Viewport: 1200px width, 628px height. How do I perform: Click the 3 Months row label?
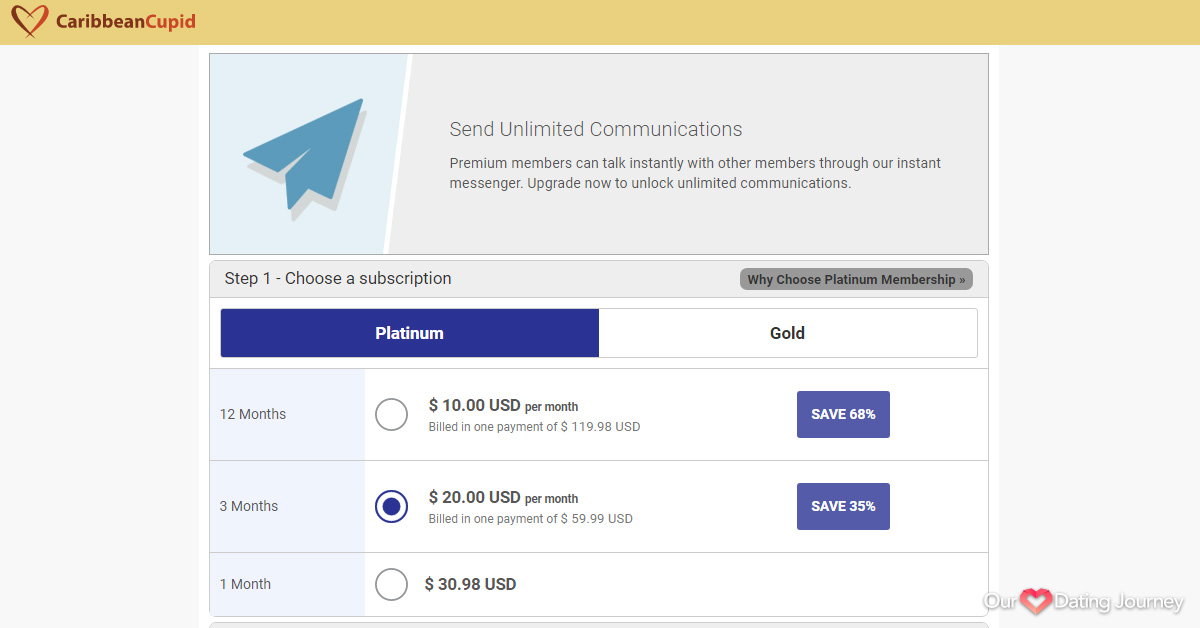(x=249, y=506)
